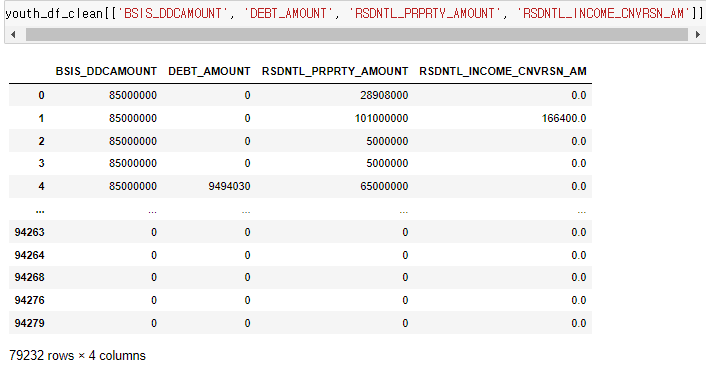The height and width of the screenshot is (366, 706).
Task: Click row index 2
Action: tap(41, 141)
